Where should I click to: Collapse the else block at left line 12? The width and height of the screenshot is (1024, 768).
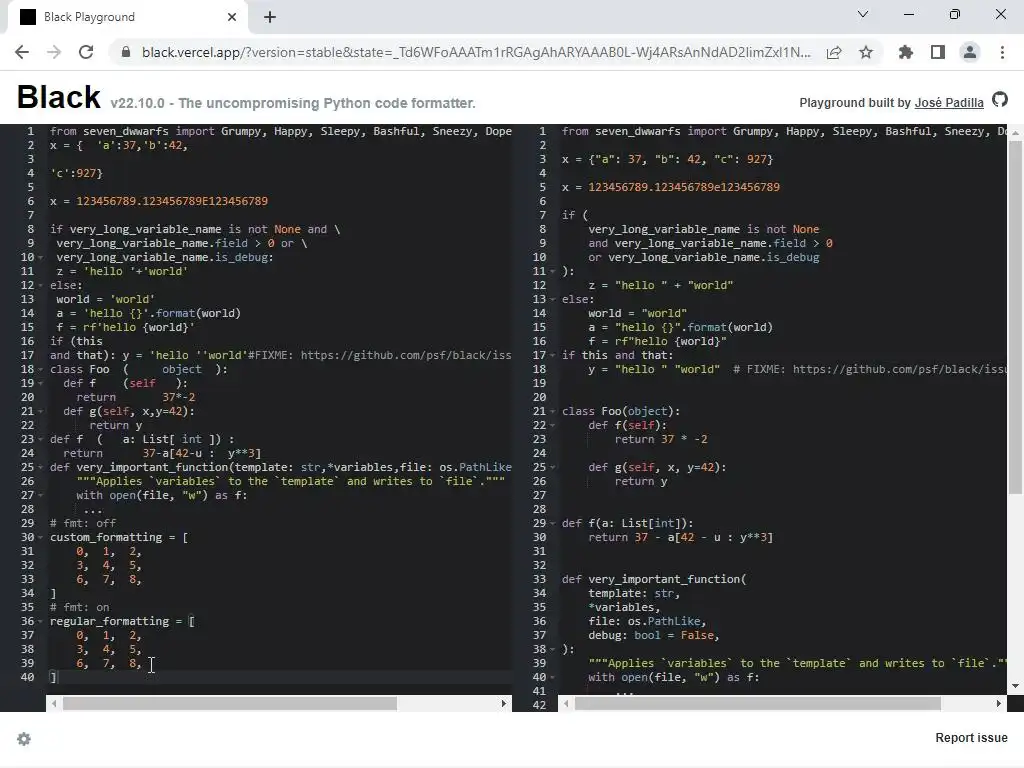(x=40, y=285)
